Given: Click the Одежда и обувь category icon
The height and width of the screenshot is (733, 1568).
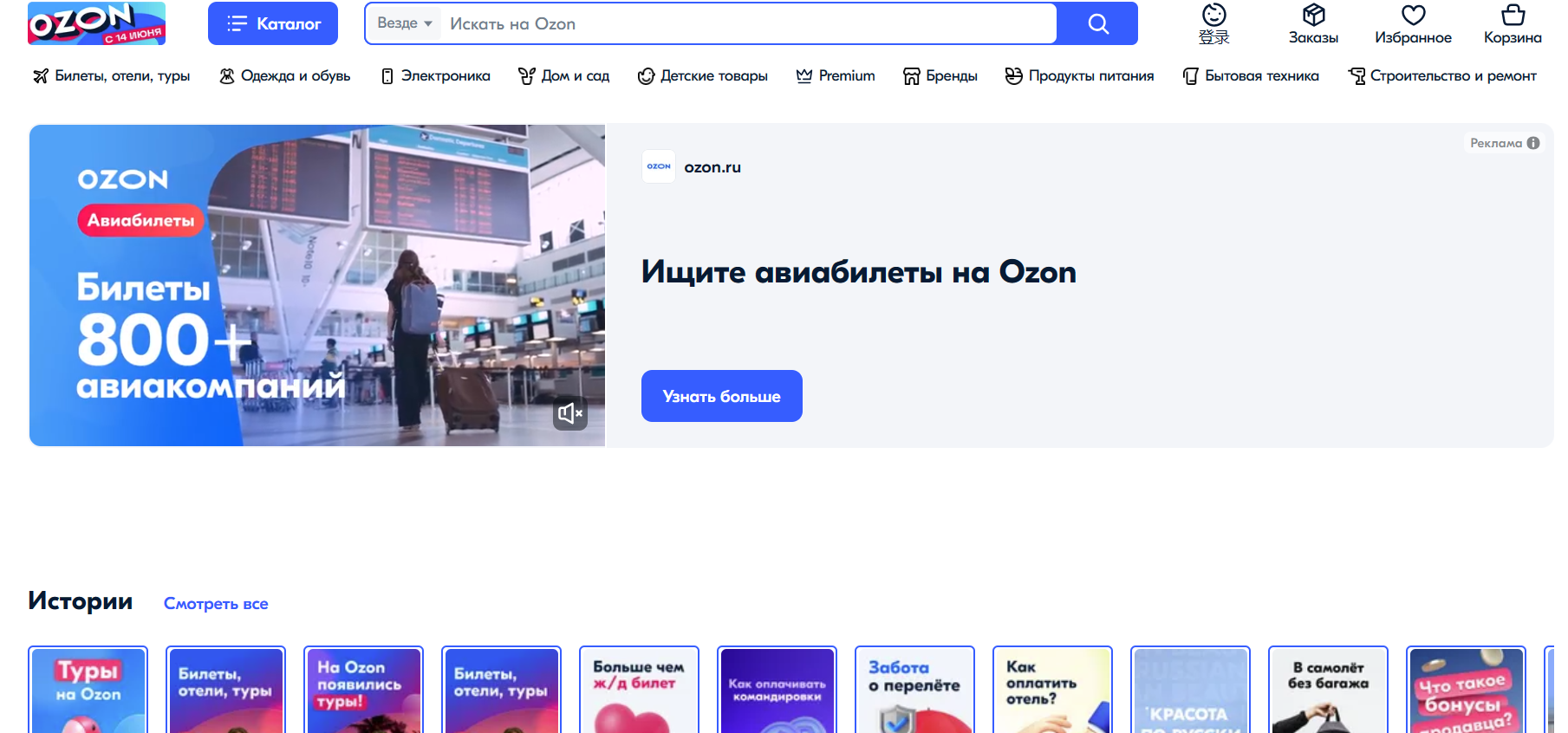Looking at the screenshot, I should point(227,76).
